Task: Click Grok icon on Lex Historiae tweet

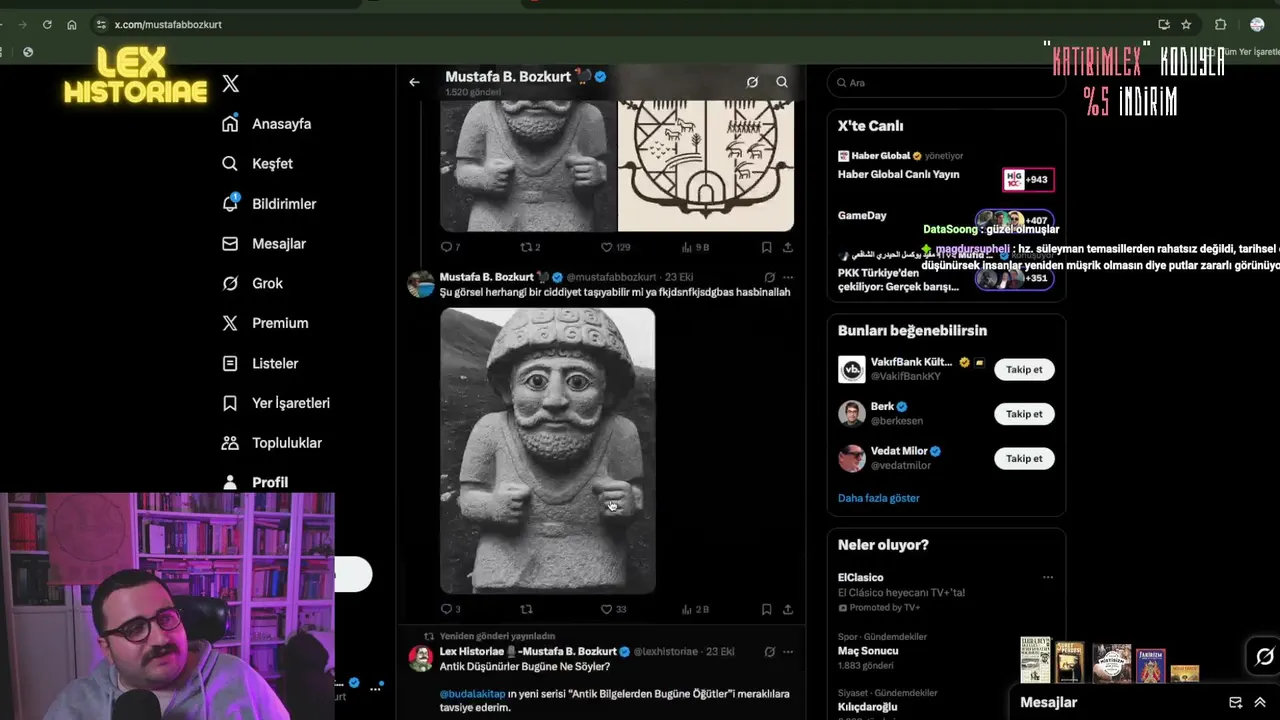Action: tap(769, 651)
